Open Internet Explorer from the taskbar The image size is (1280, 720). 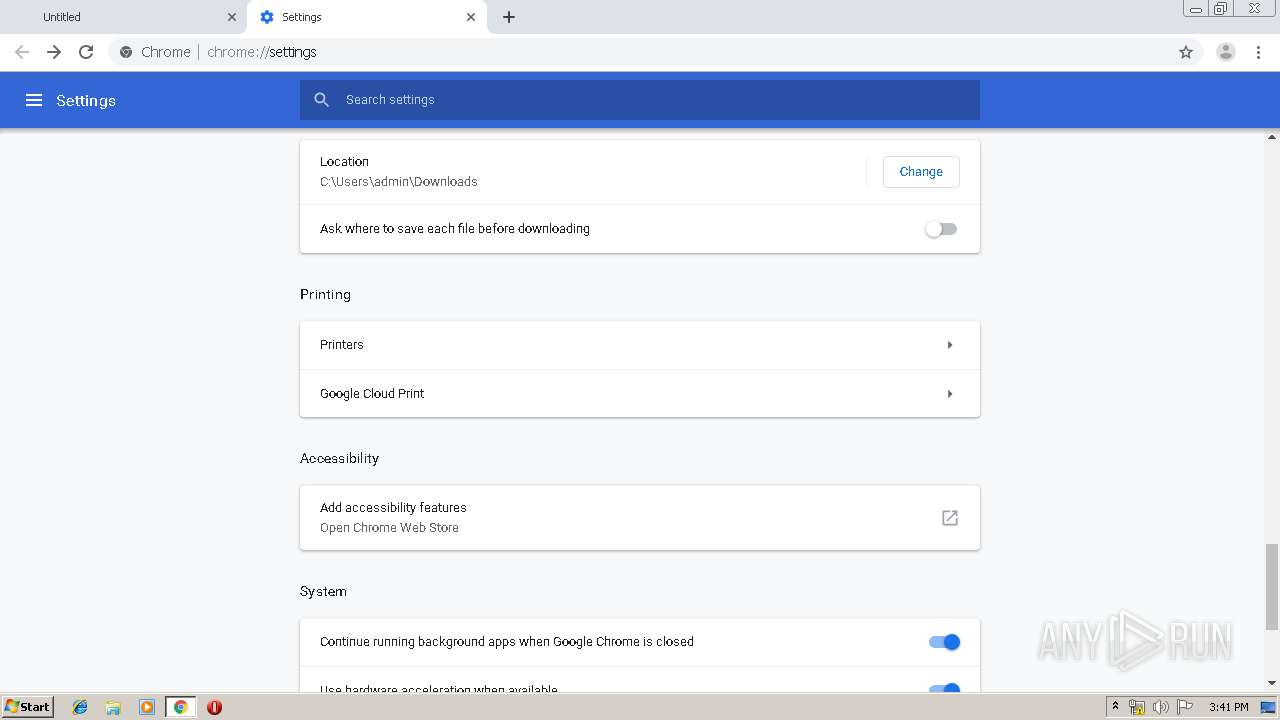(x=80, y=707)
